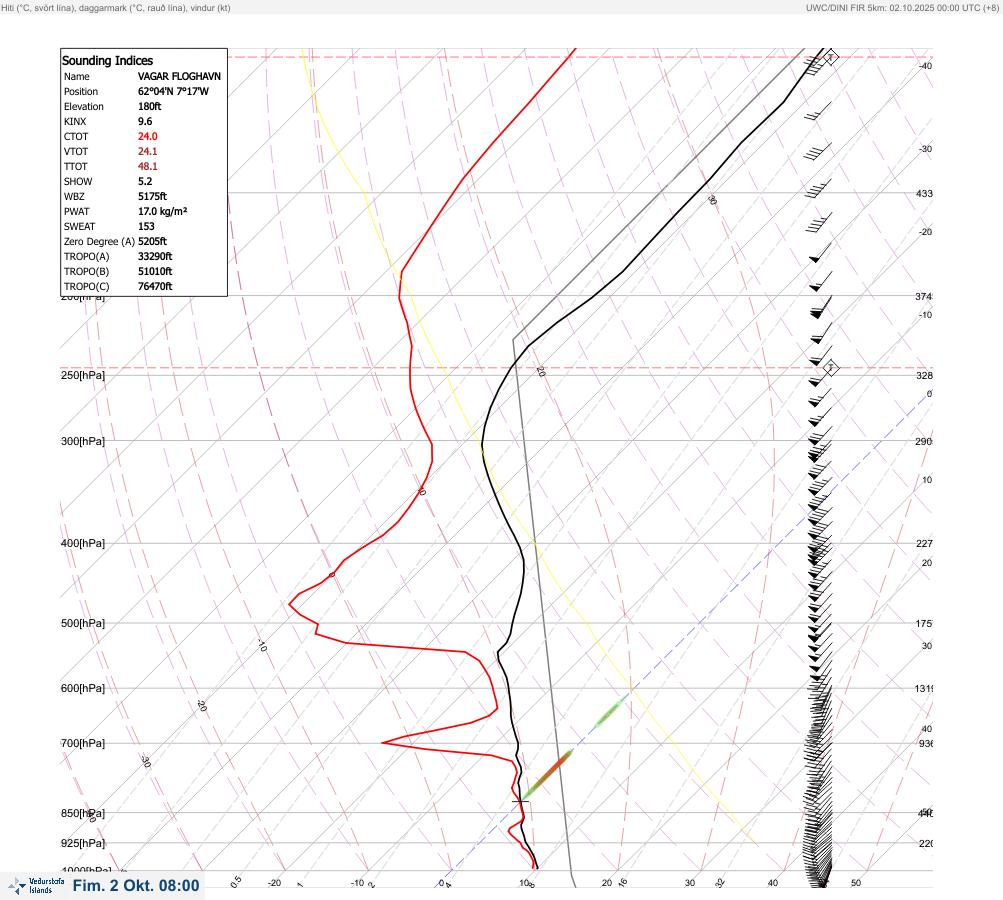The image size is (1003, 900).
Task: Click the '500[hPa]' pressure level label
Action: tap(83, 624)
